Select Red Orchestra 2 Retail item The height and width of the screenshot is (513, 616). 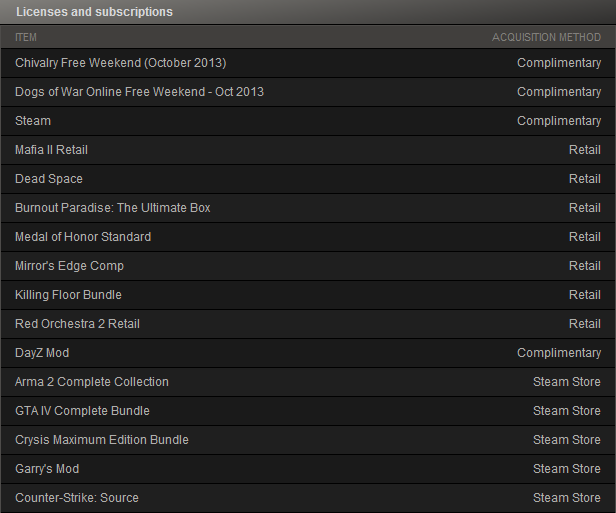click(x=77, y=324)
